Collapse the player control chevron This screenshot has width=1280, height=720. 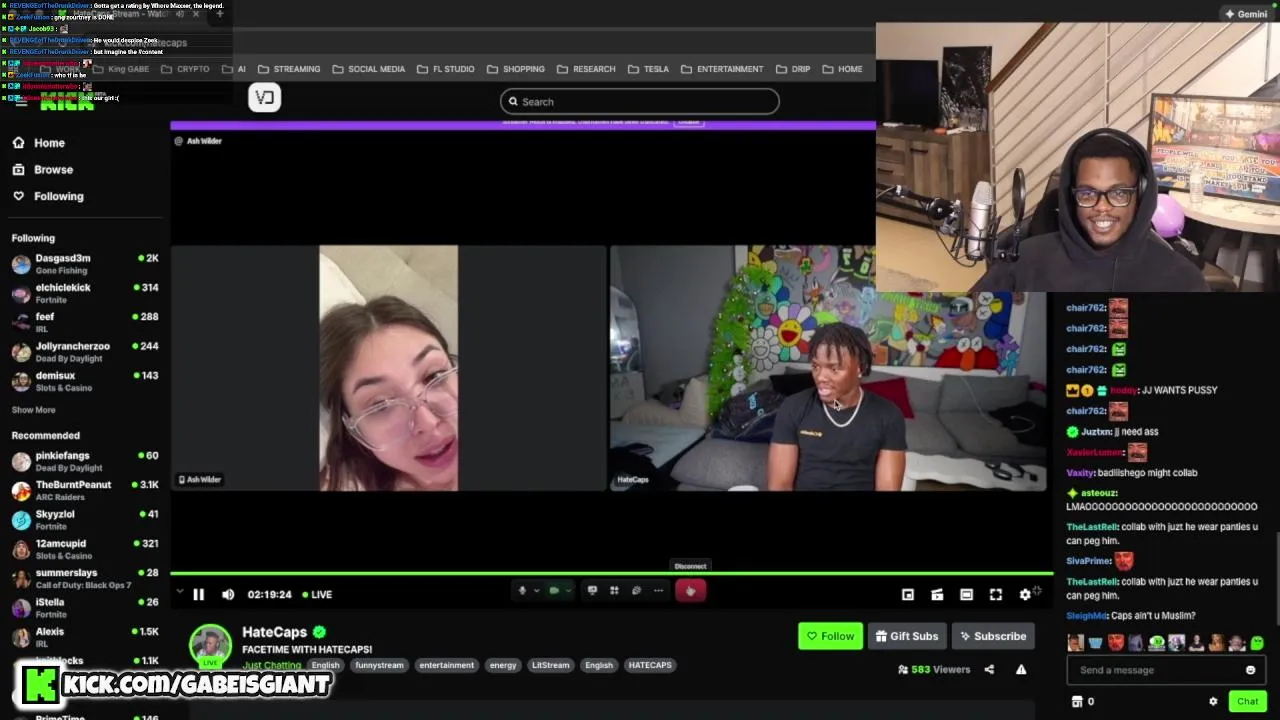click(180, 593)
